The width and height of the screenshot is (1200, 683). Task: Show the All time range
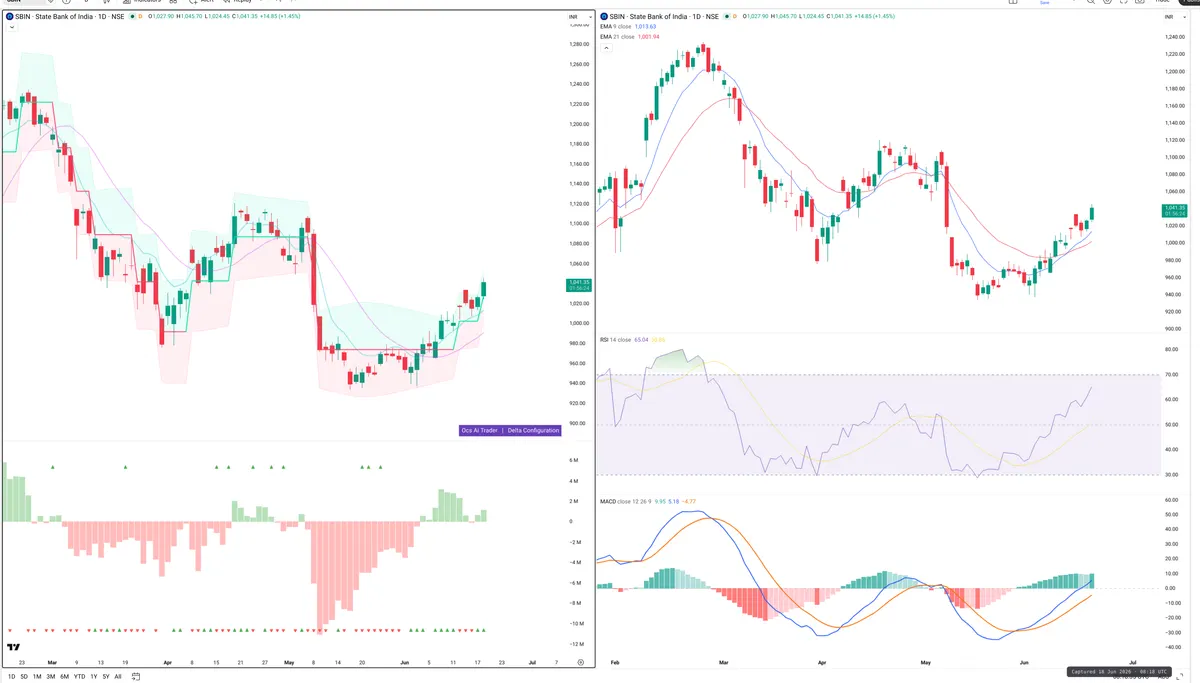pyautogui.click(x=118, y=676)
